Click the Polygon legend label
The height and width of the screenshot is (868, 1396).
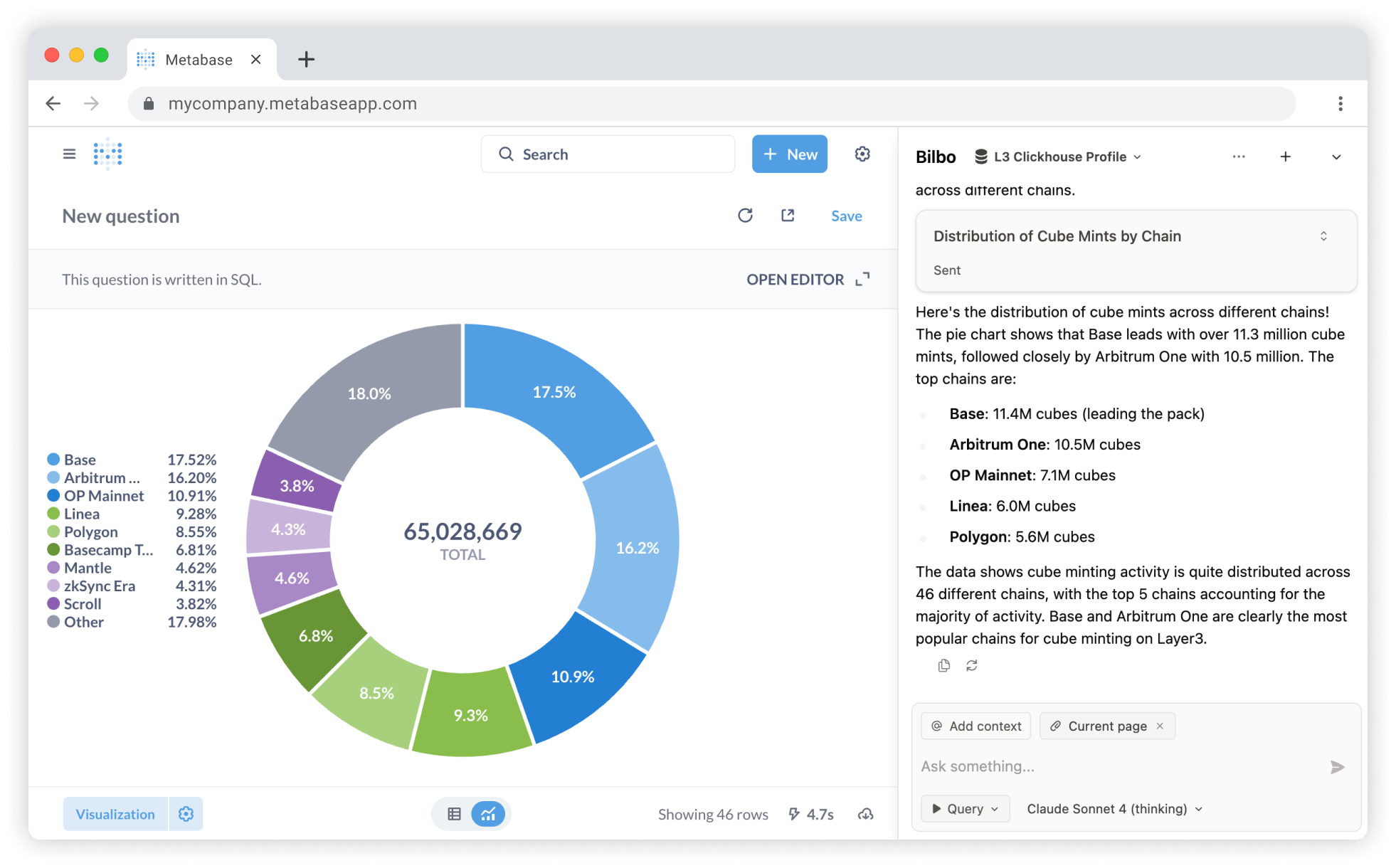(x=91, y=532)
